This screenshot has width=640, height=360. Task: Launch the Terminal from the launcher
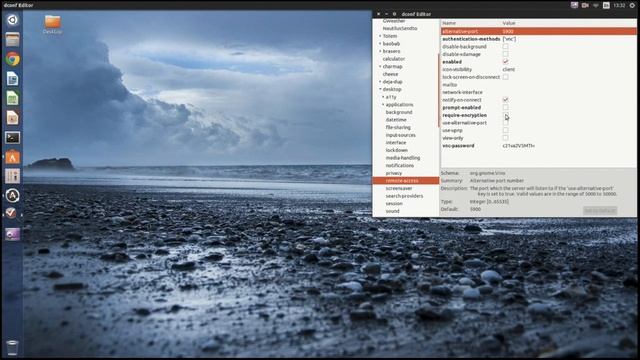click(12, 138)
